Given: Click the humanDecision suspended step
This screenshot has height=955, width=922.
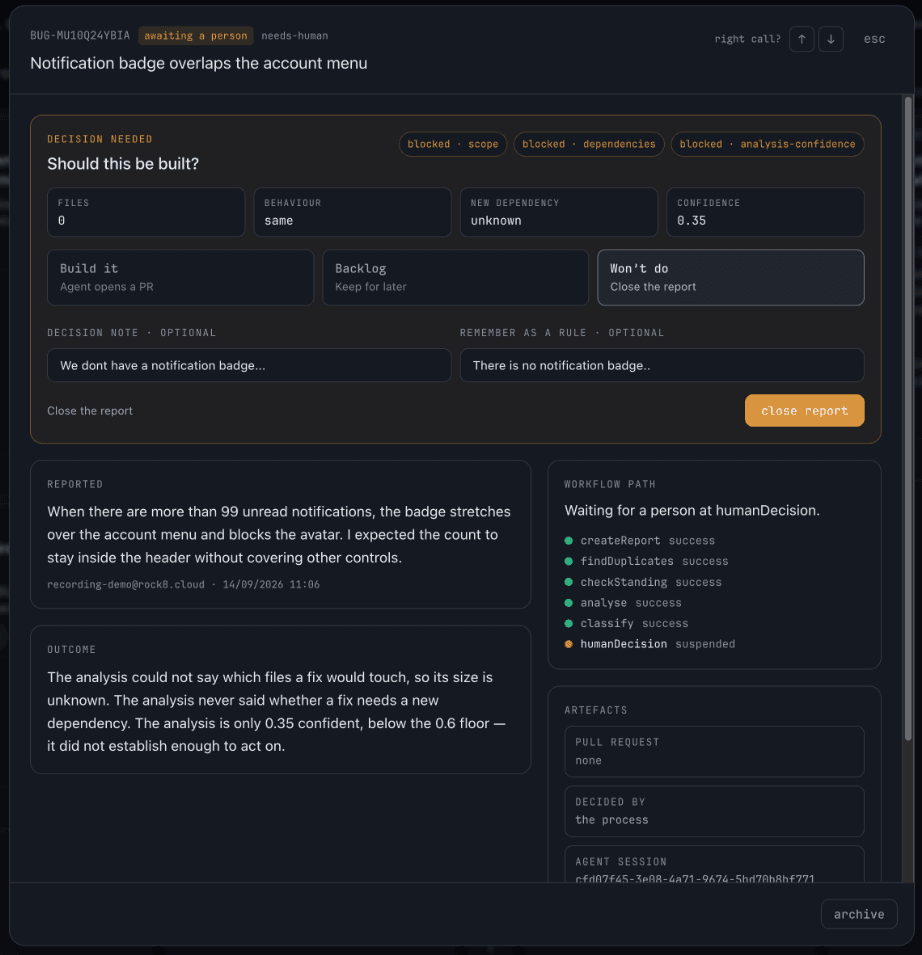Looking at the screenshot, I should coord(650,644).
